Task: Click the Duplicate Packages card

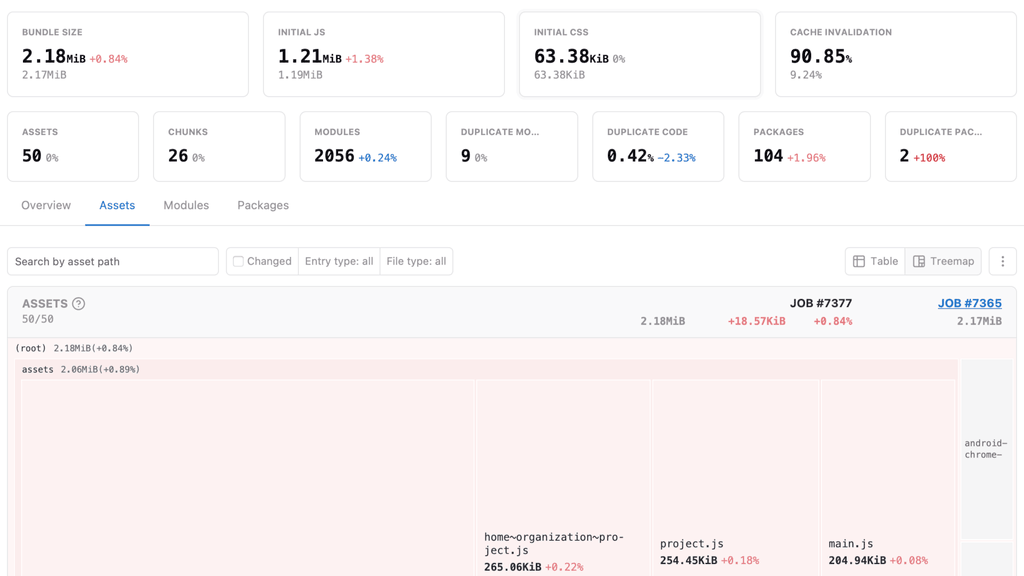Action: pyautogui.click(x=951, y=146)
